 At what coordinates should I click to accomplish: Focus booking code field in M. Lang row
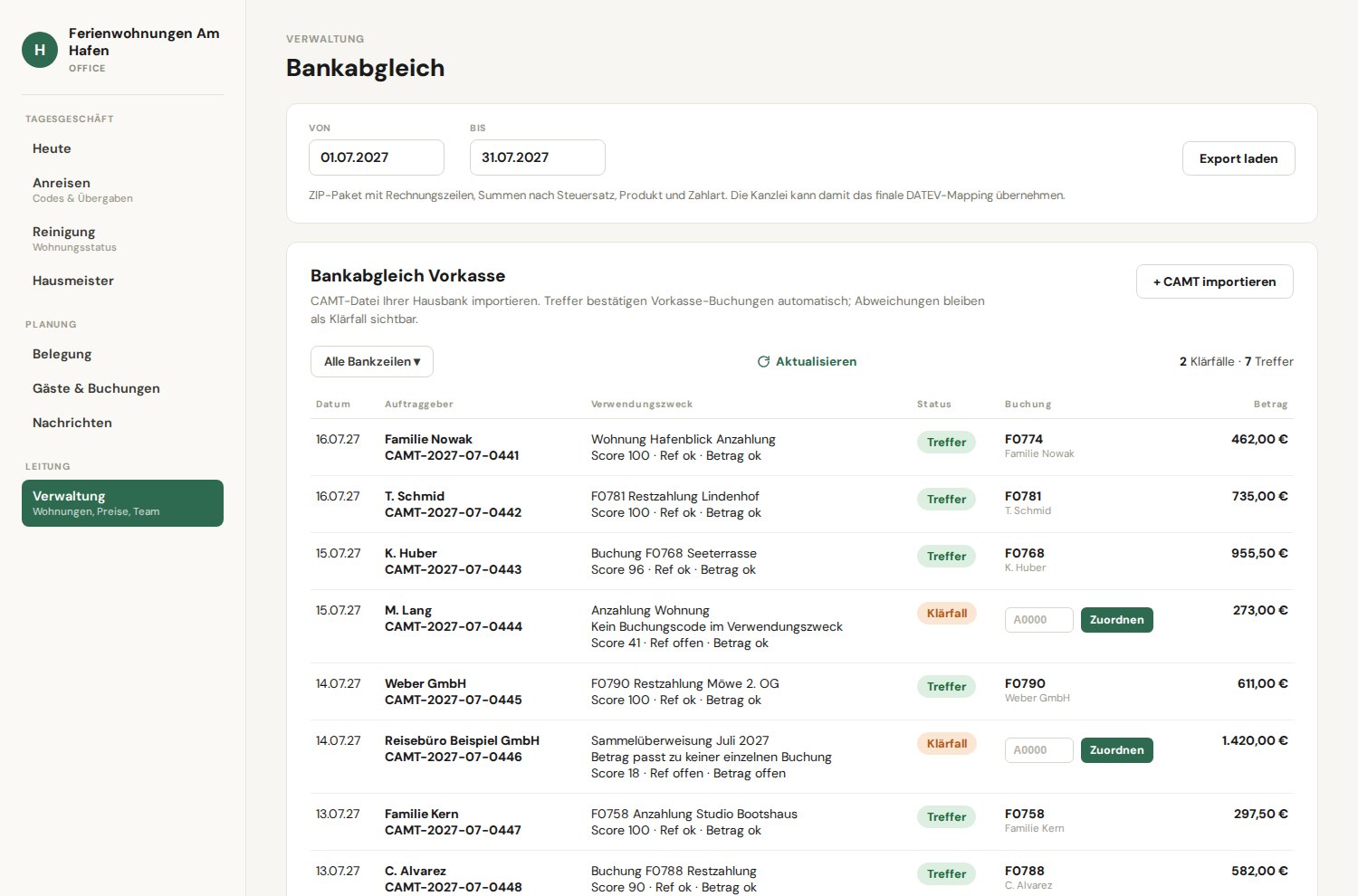tap(1039, 620)
